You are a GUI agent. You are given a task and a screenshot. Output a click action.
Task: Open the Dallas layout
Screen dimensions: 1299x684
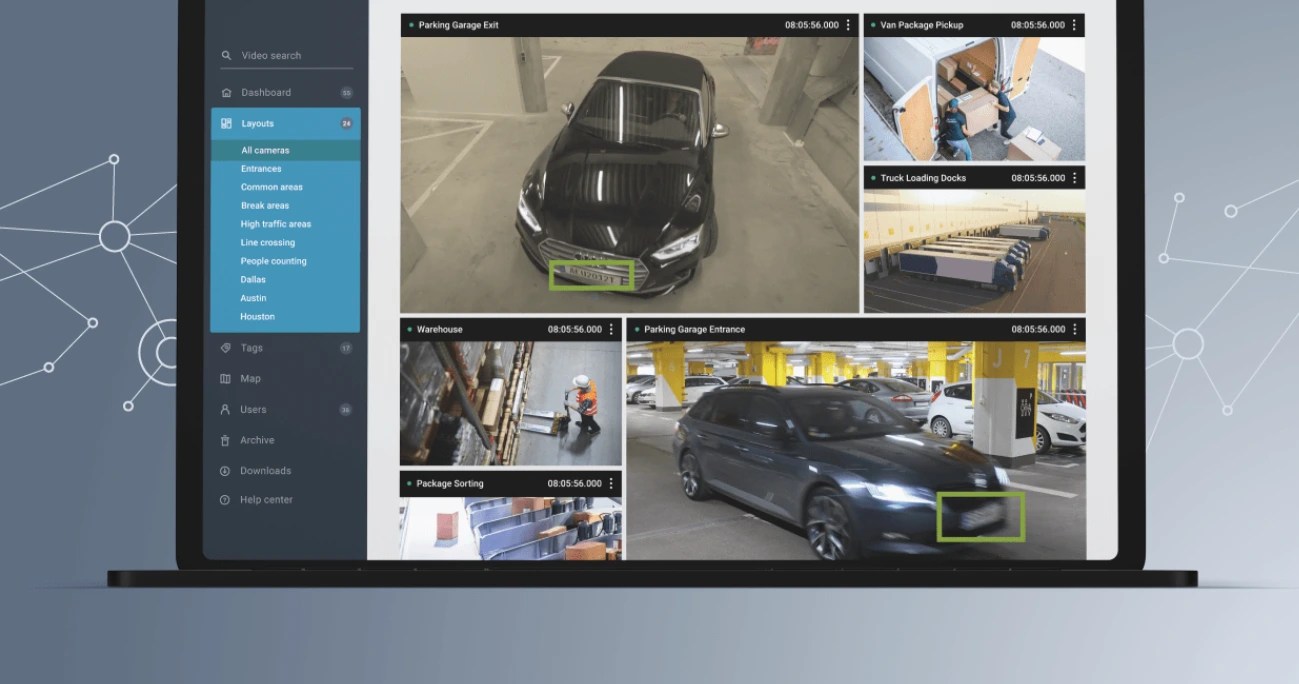252,279
